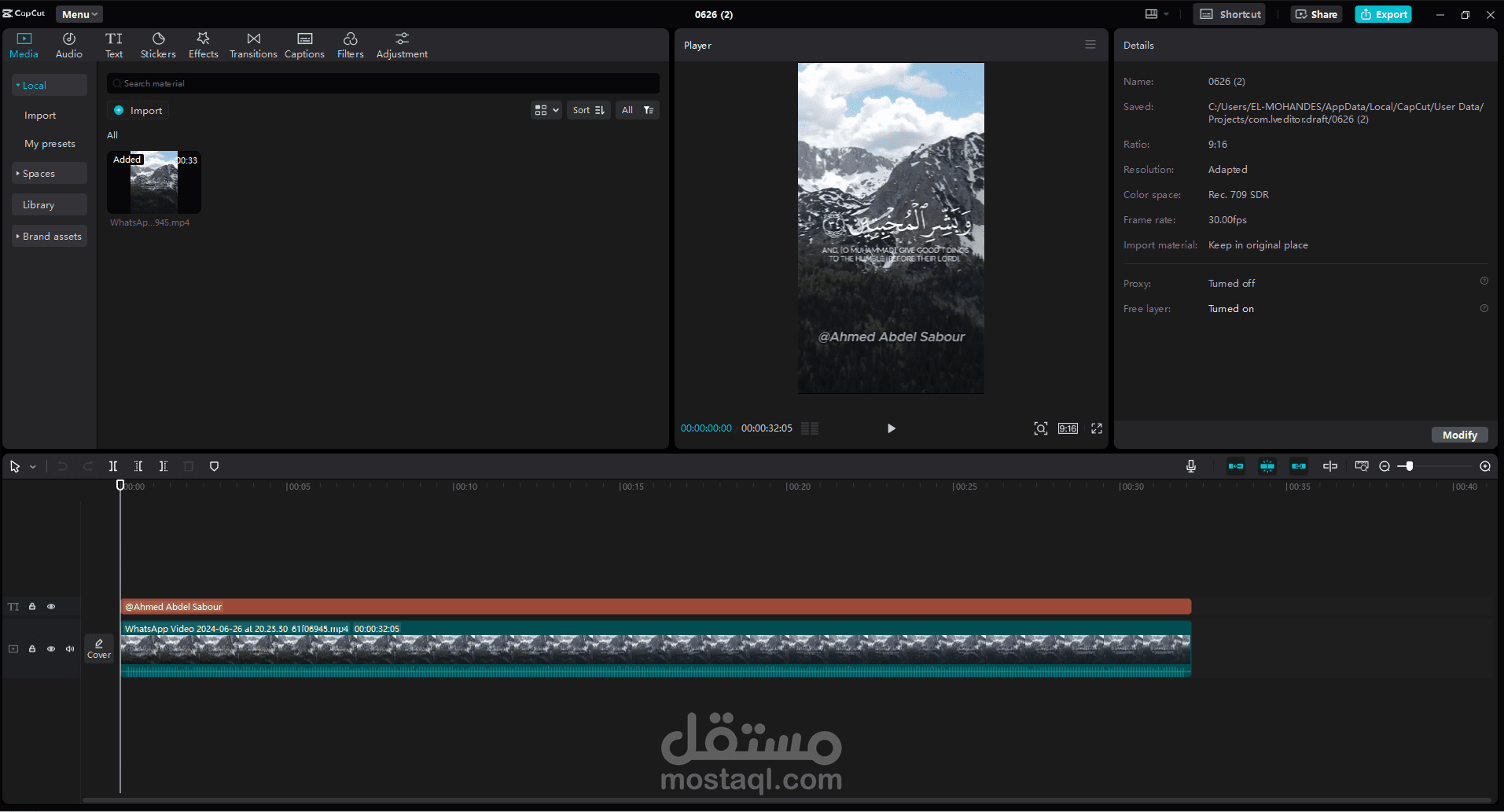Open the preview axis tool icon
The width and height of the screenshot is (1504, 812).
coord(1330,466)
